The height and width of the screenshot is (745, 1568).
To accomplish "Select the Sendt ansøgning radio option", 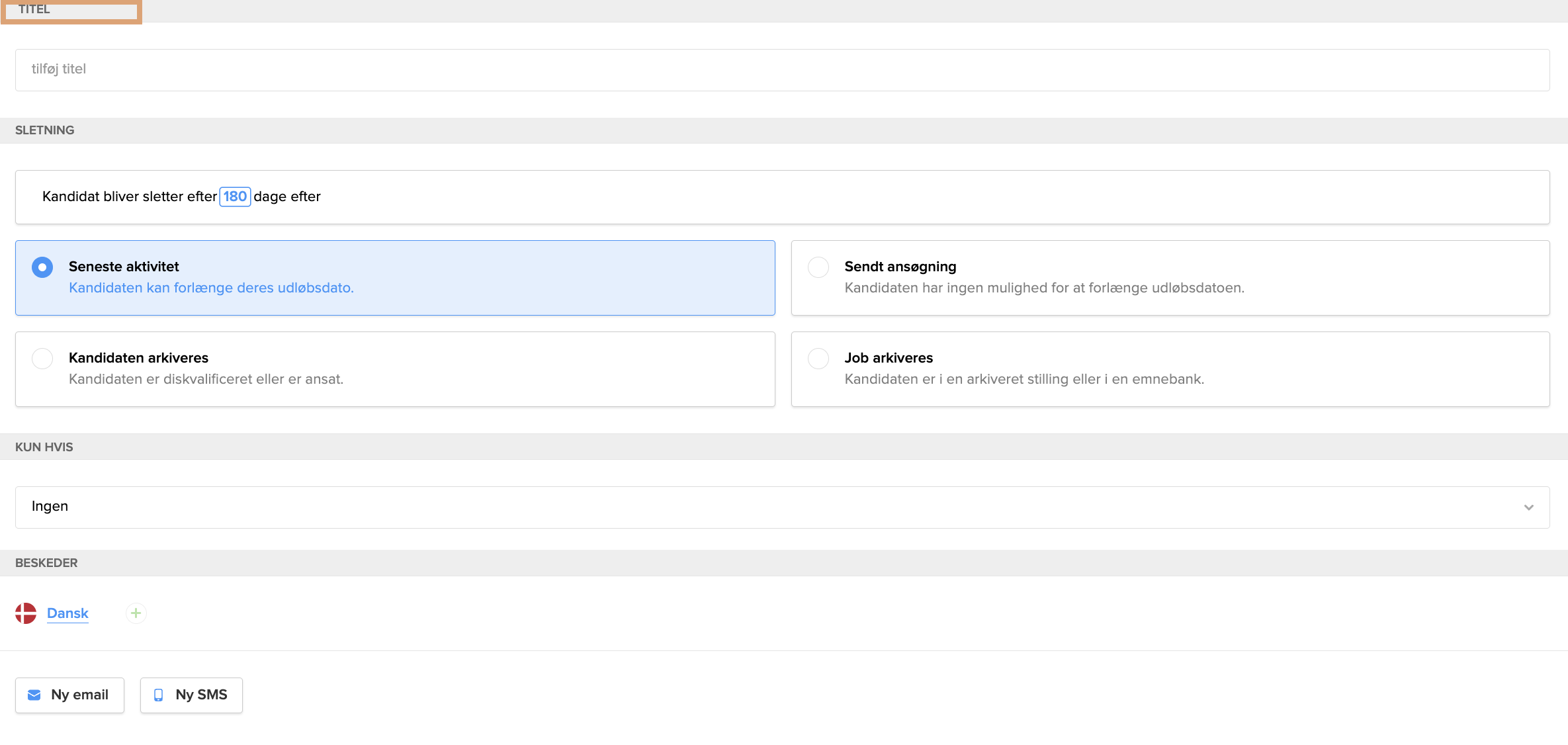I will [818, 267].
